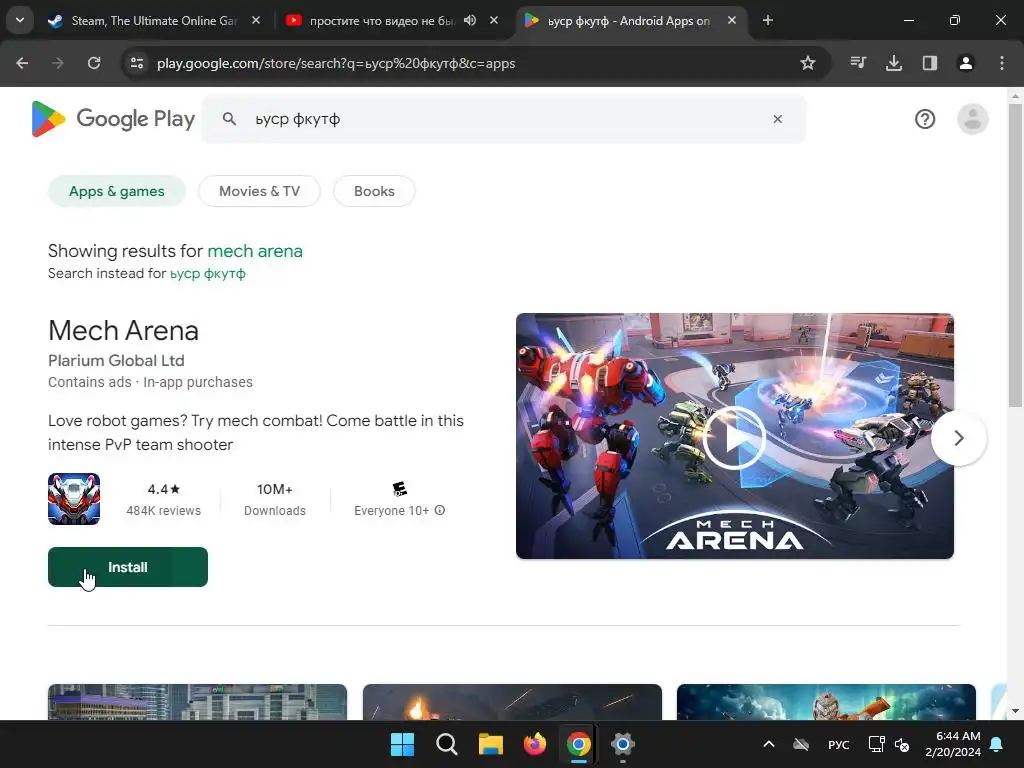1024x768 pixels.
Task: Click the Mech Arena app icon
Action: pyautogui.click(x=74, y=499)
